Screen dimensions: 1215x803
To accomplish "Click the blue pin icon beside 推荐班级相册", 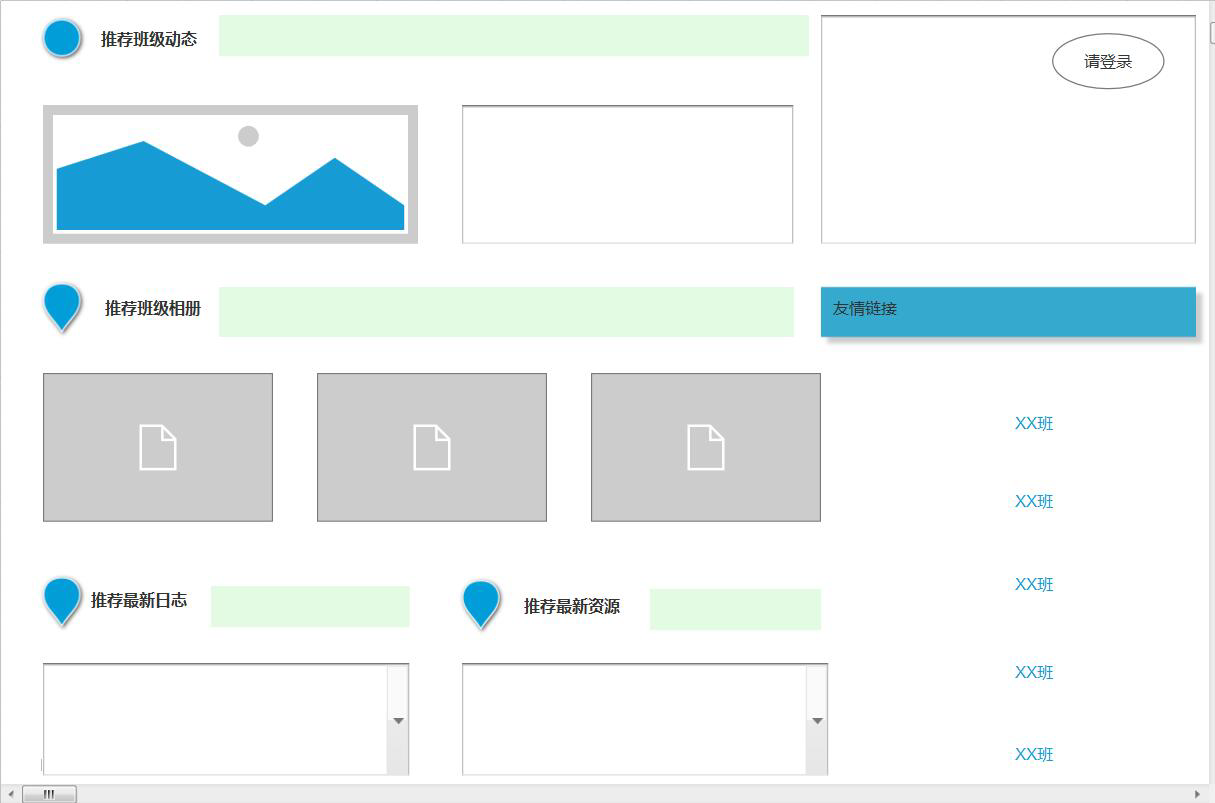I will click(62, 304).
